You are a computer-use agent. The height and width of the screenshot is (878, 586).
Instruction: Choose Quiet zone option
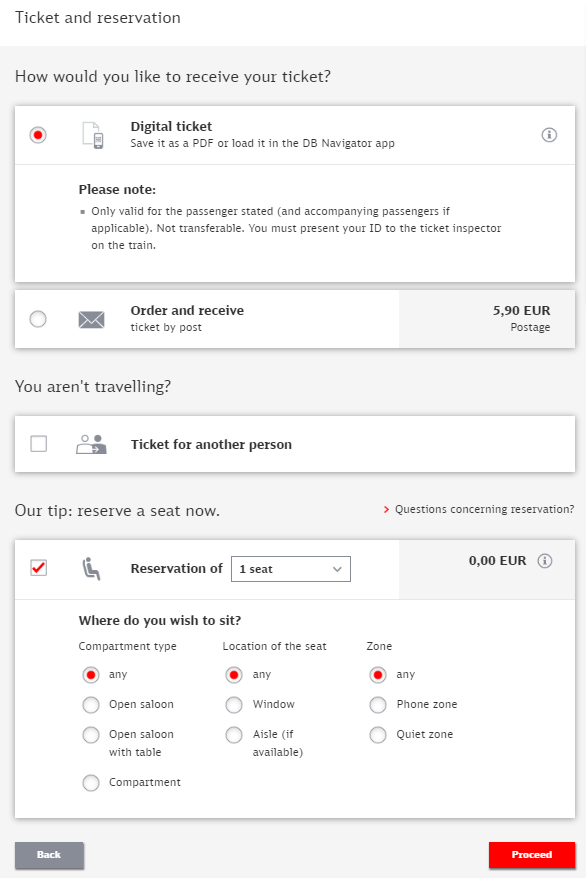click(x=378, y=734)
